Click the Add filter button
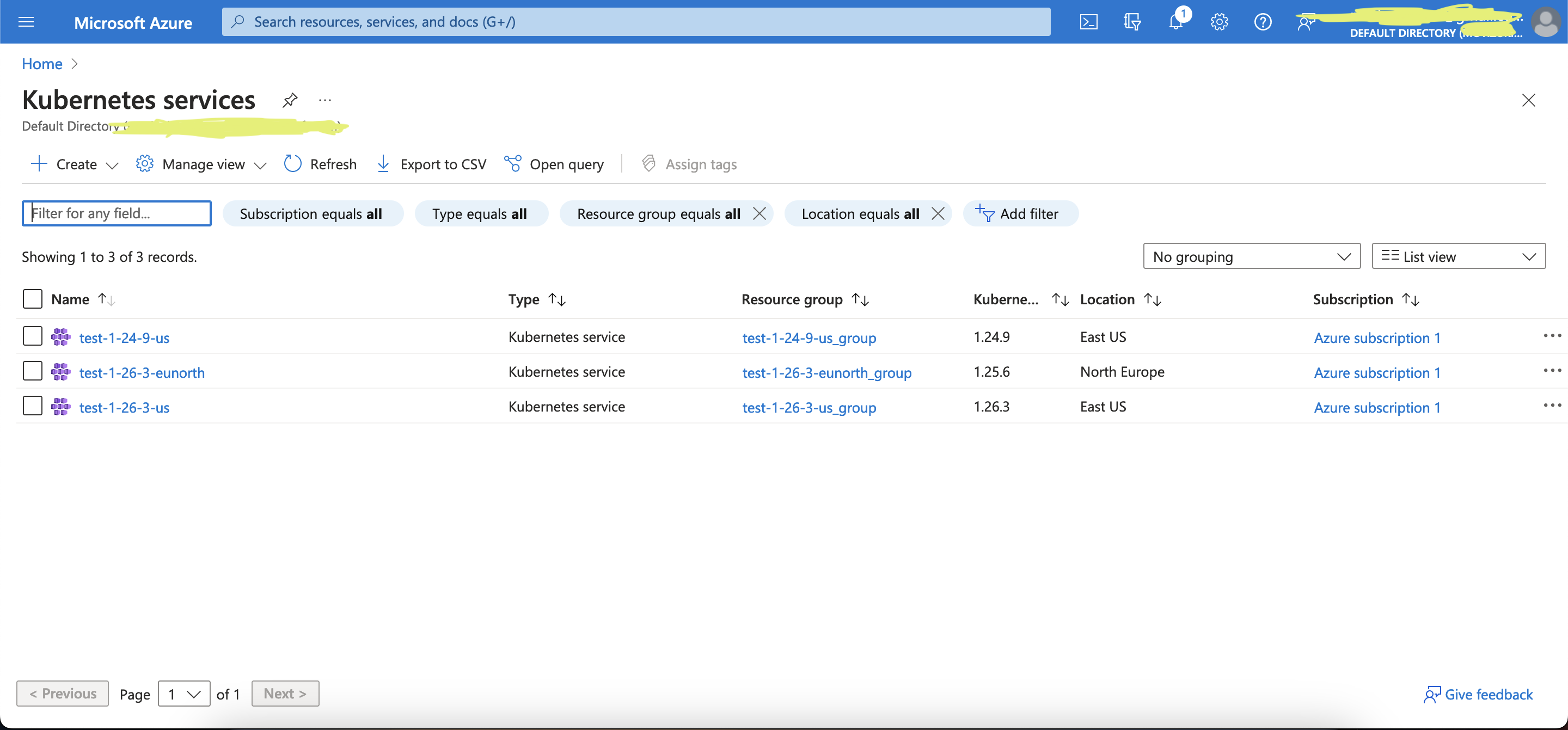Image resolution: width=1568 pixels, height=730 pixels. pyautogui.click(x=1020, y=214)
